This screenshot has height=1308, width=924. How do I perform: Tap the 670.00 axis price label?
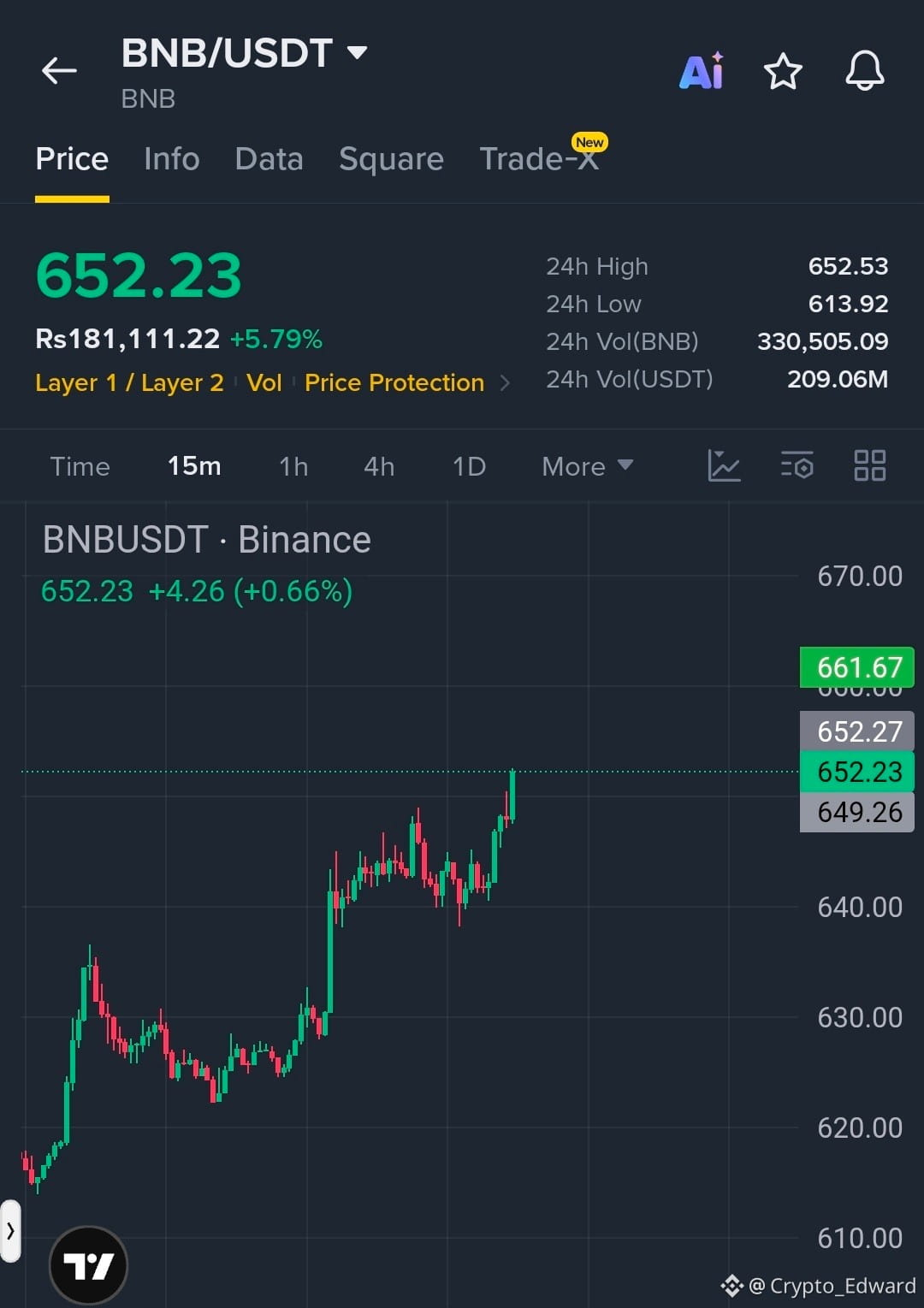pos(860,577)
